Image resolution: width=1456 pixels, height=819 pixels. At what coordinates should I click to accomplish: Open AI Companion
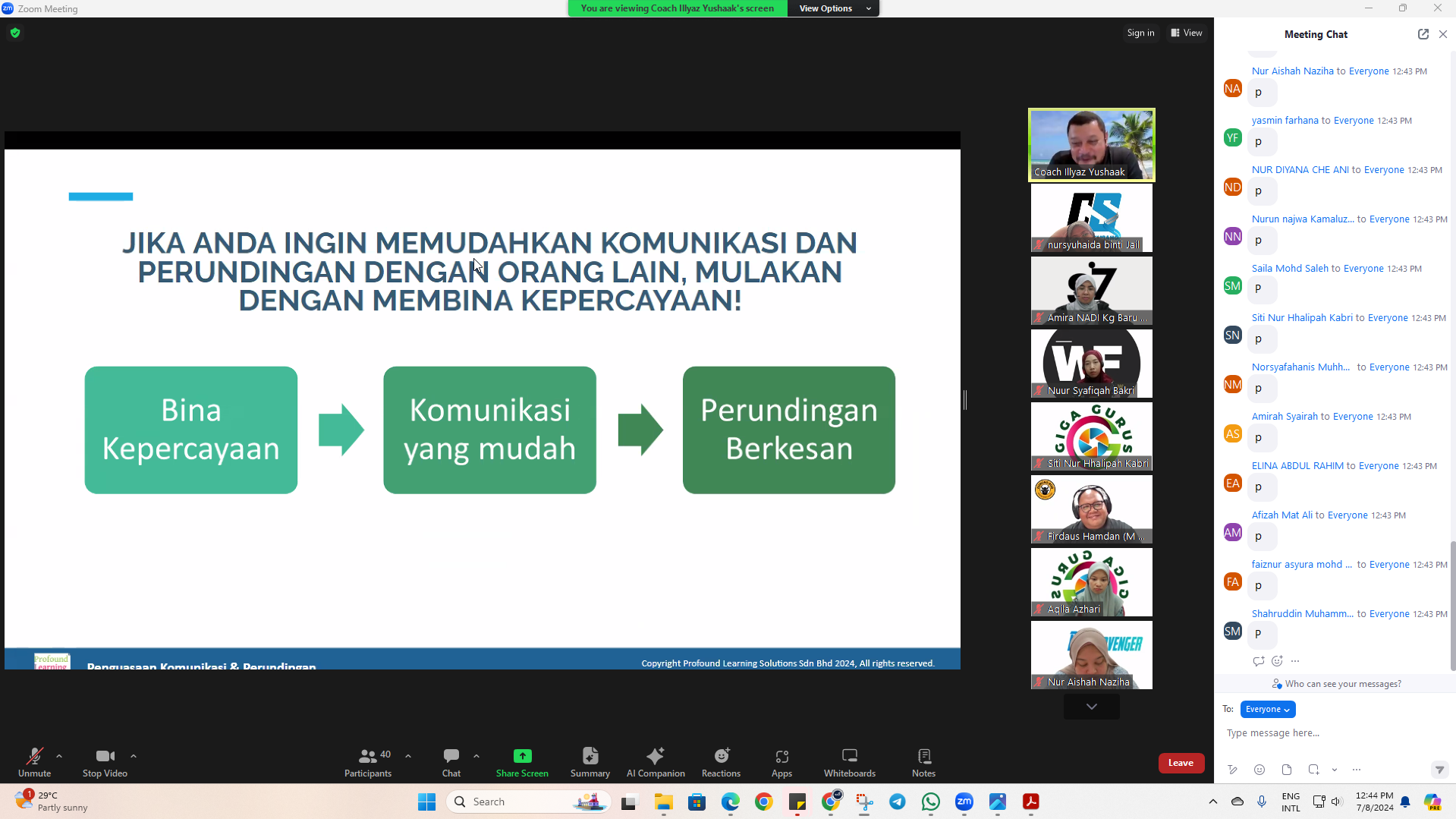pos(656,762)
